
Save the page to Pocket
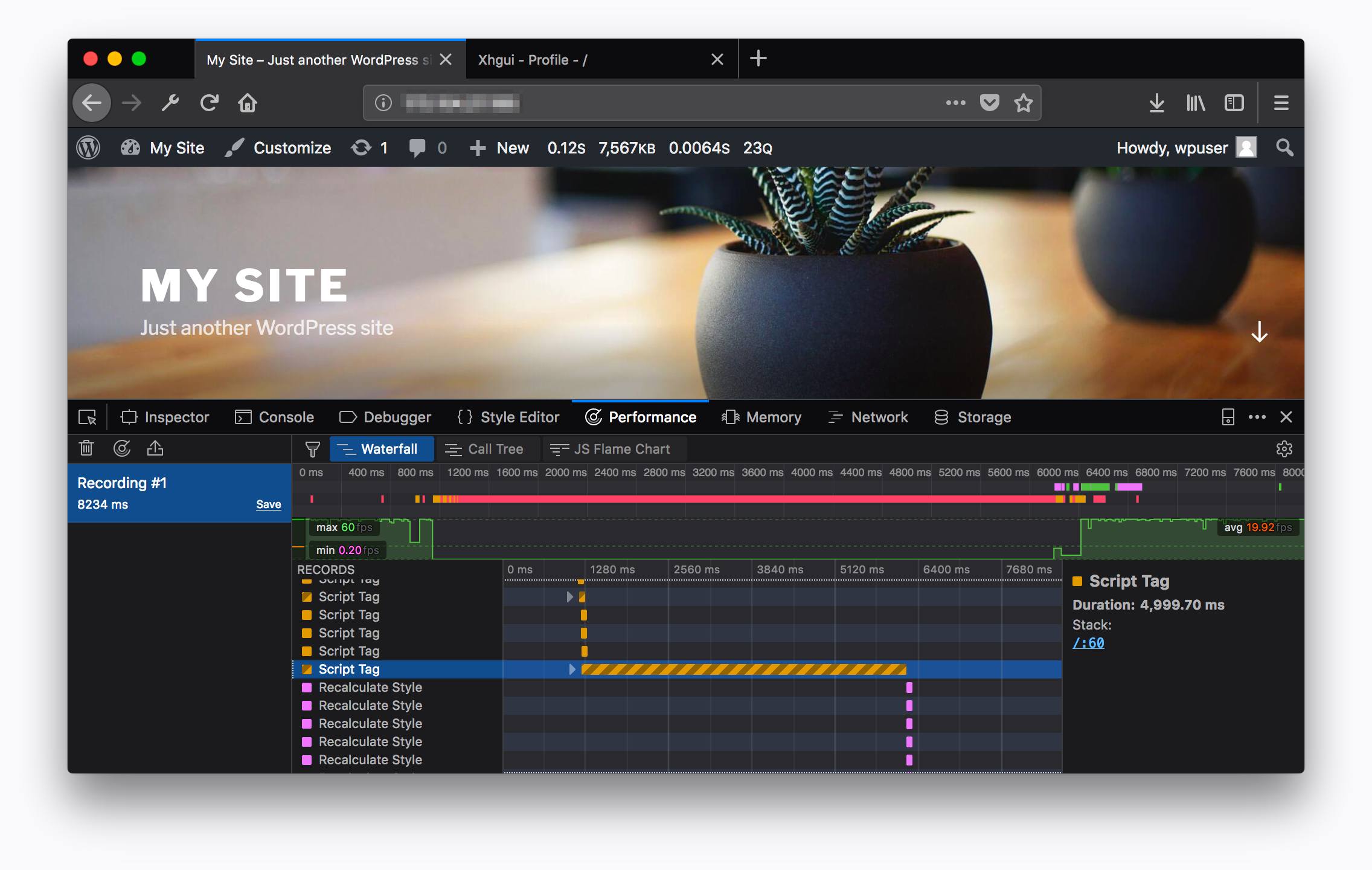click(989, 103)
